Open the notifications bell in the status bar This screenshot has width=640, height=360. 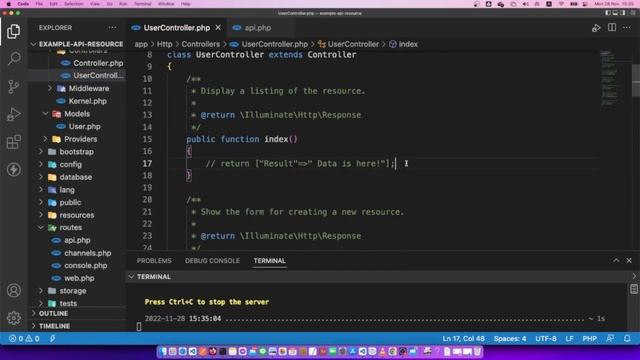(627, 338)
